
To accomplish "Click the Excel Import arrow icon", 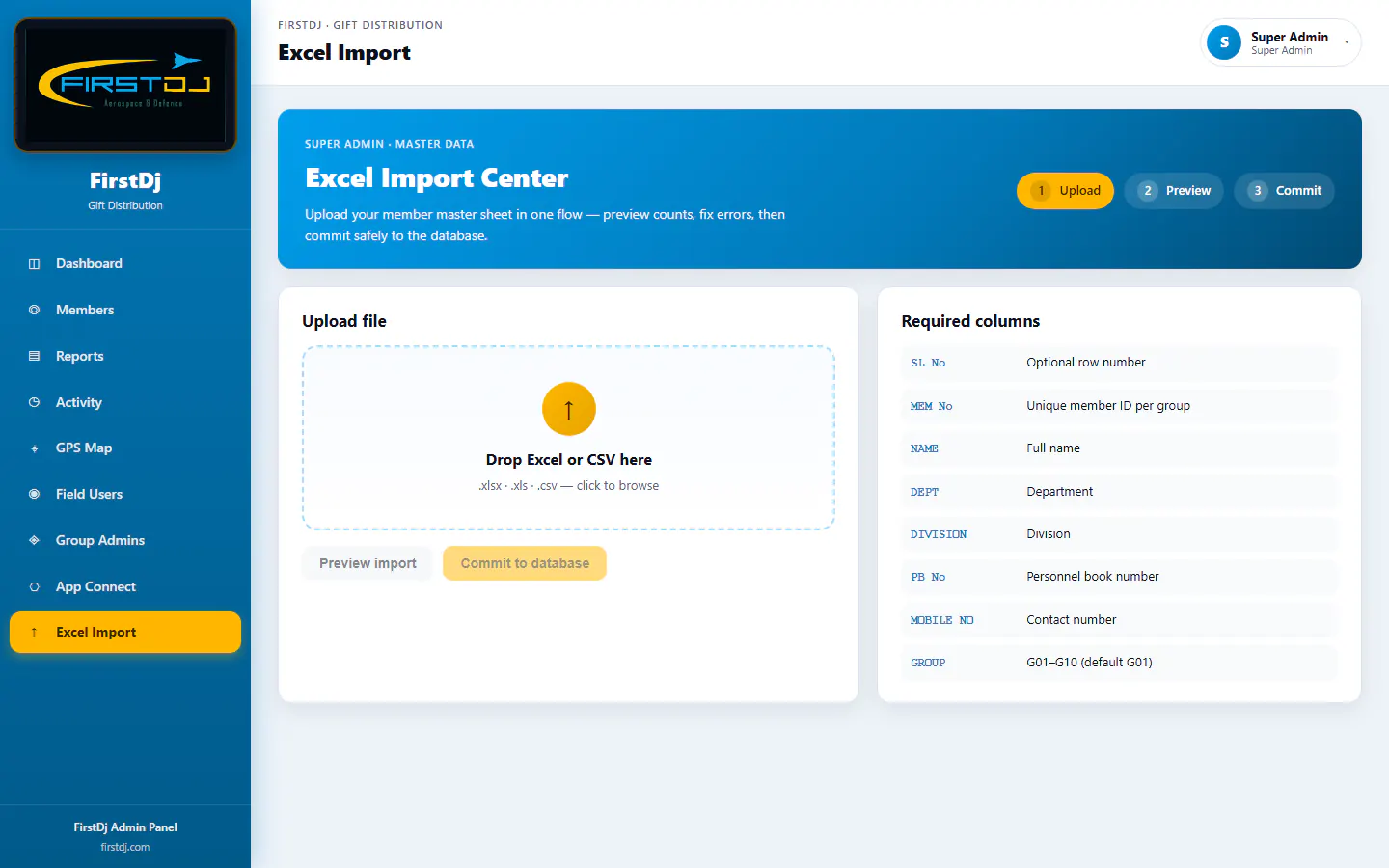I will [34, 633].
